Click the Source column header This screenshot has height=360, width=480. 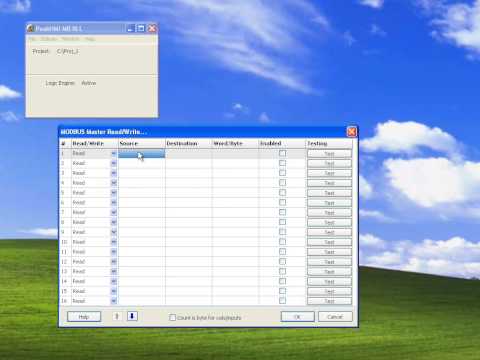tap(142, 143)
